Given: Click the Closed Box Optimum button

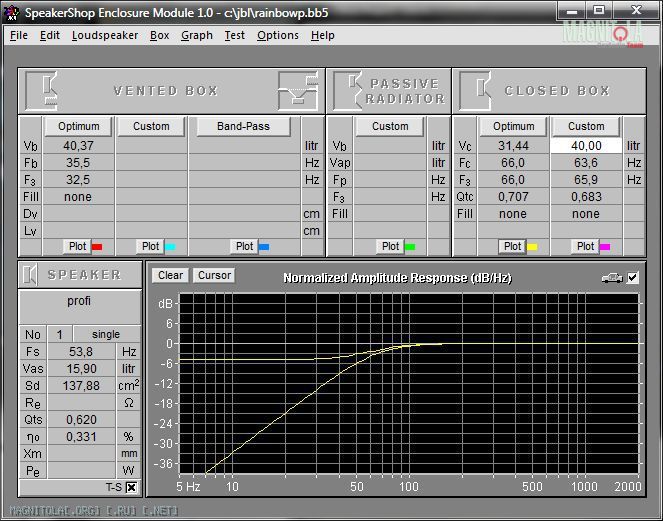Looking at the screenshot, I should (x=513, y=126).
